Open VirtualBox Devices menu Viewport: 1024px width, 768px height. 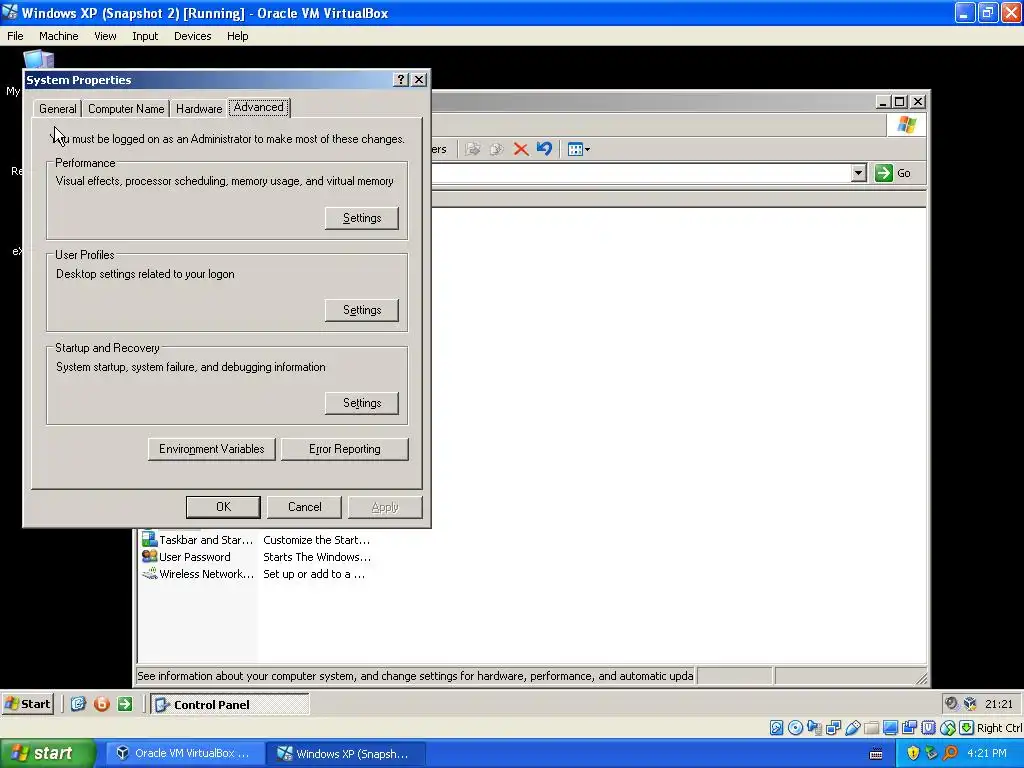pos(193,36)
